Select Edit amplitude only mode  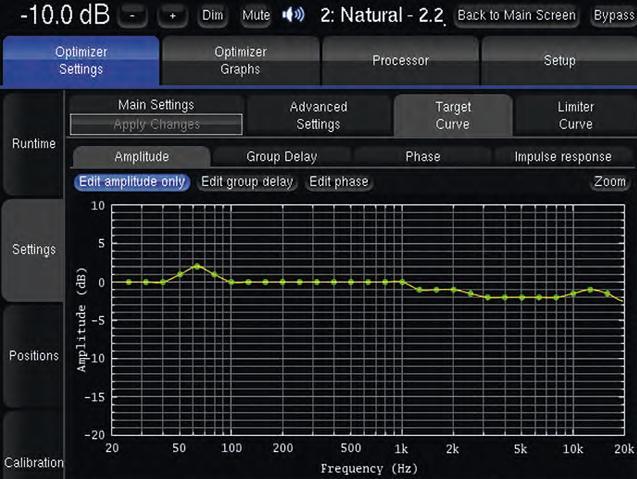132,182
